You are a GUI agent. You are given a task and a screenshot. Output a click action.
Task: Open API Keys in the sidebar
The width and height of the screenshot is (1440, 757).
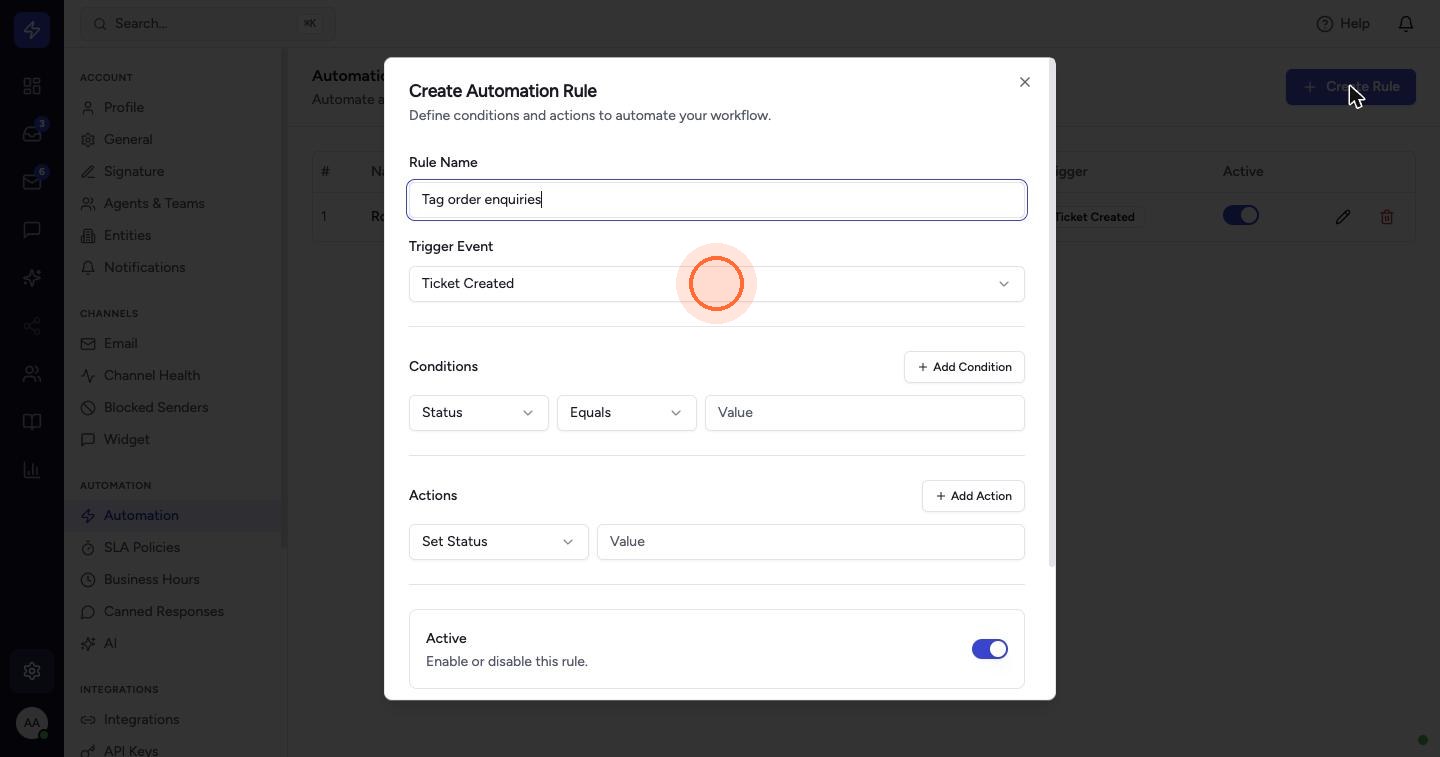click(131, 750)
